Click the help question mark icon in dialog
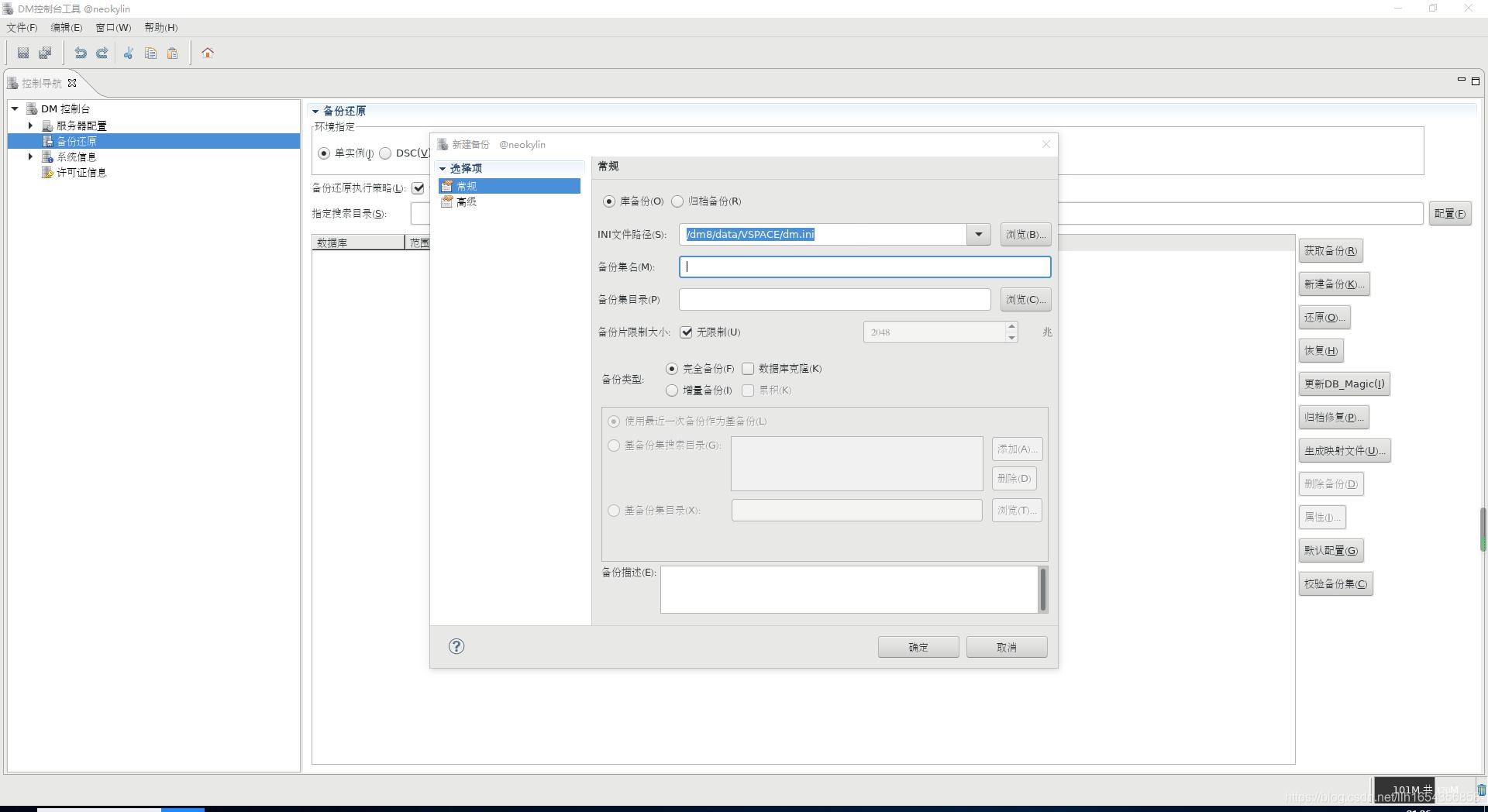Screen dimensions: 1488x812 456,646
